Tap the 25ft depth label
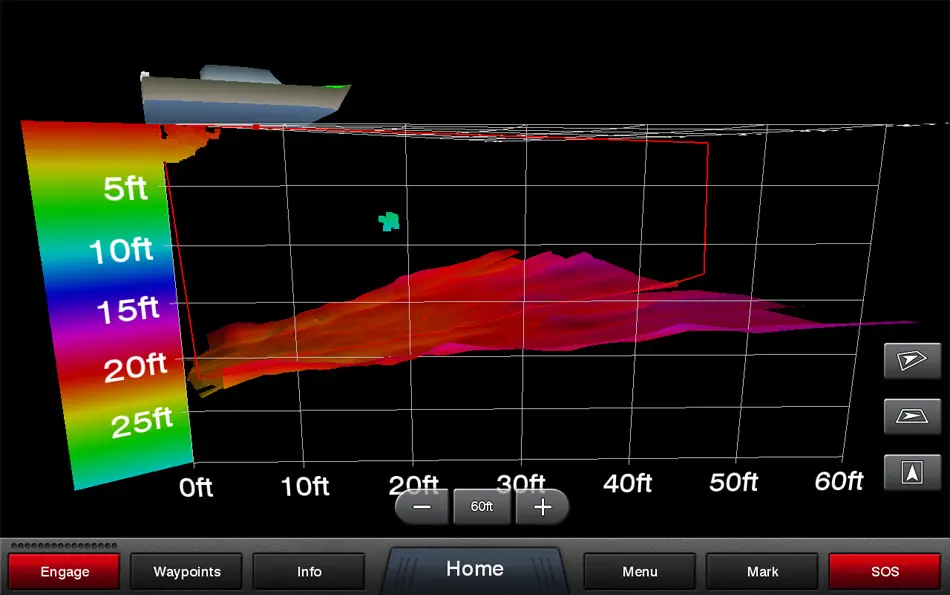 click(x=142, y=422)
